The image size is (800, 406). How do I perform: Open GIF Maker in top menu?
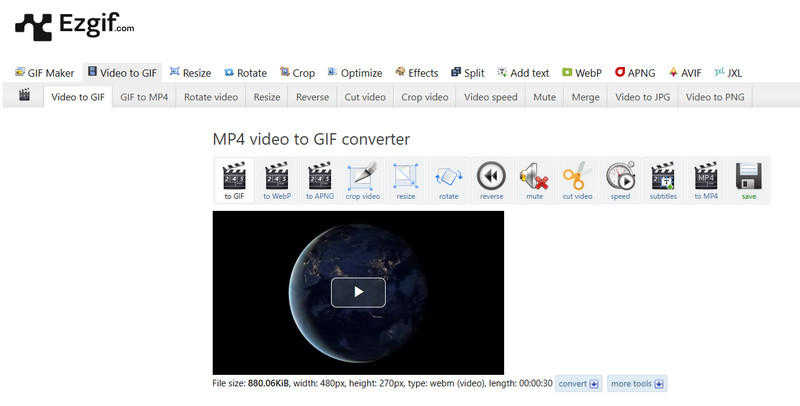tap(44, 73)
